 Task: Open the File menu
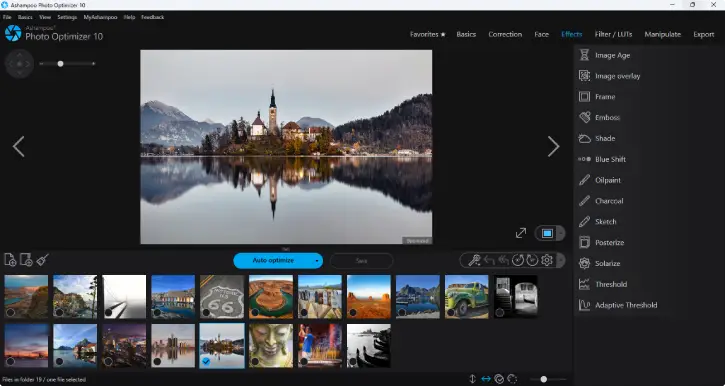[x=7, y=17]
